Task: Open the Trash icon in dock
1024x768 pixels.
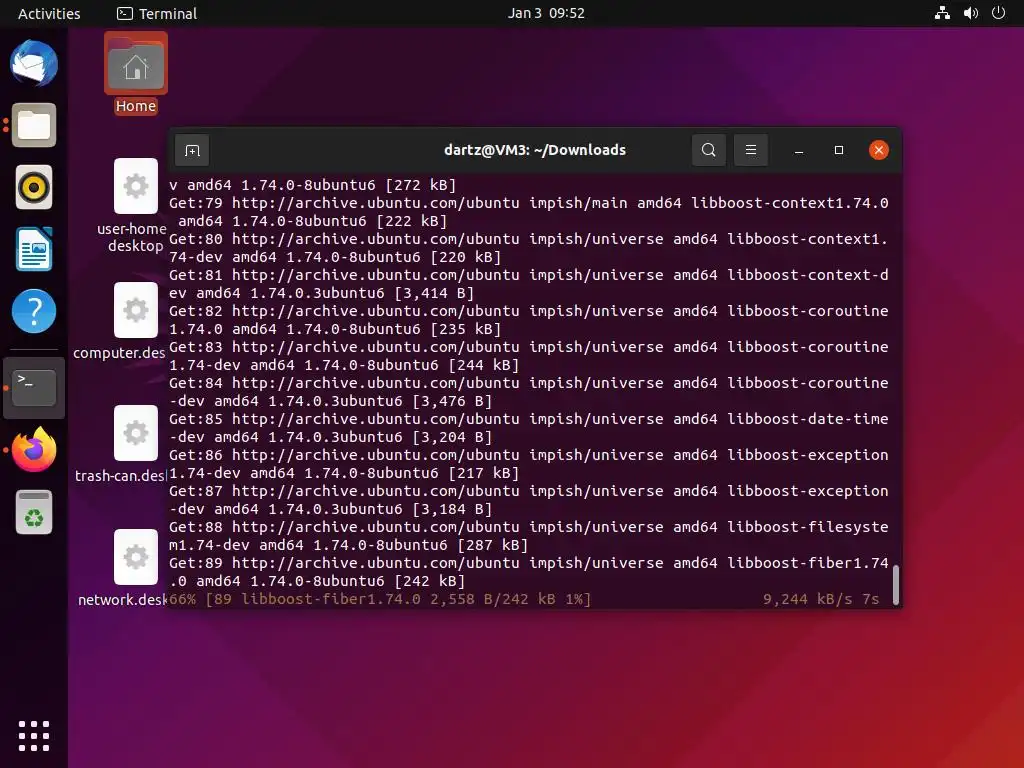Action: (x=34, y=512)
